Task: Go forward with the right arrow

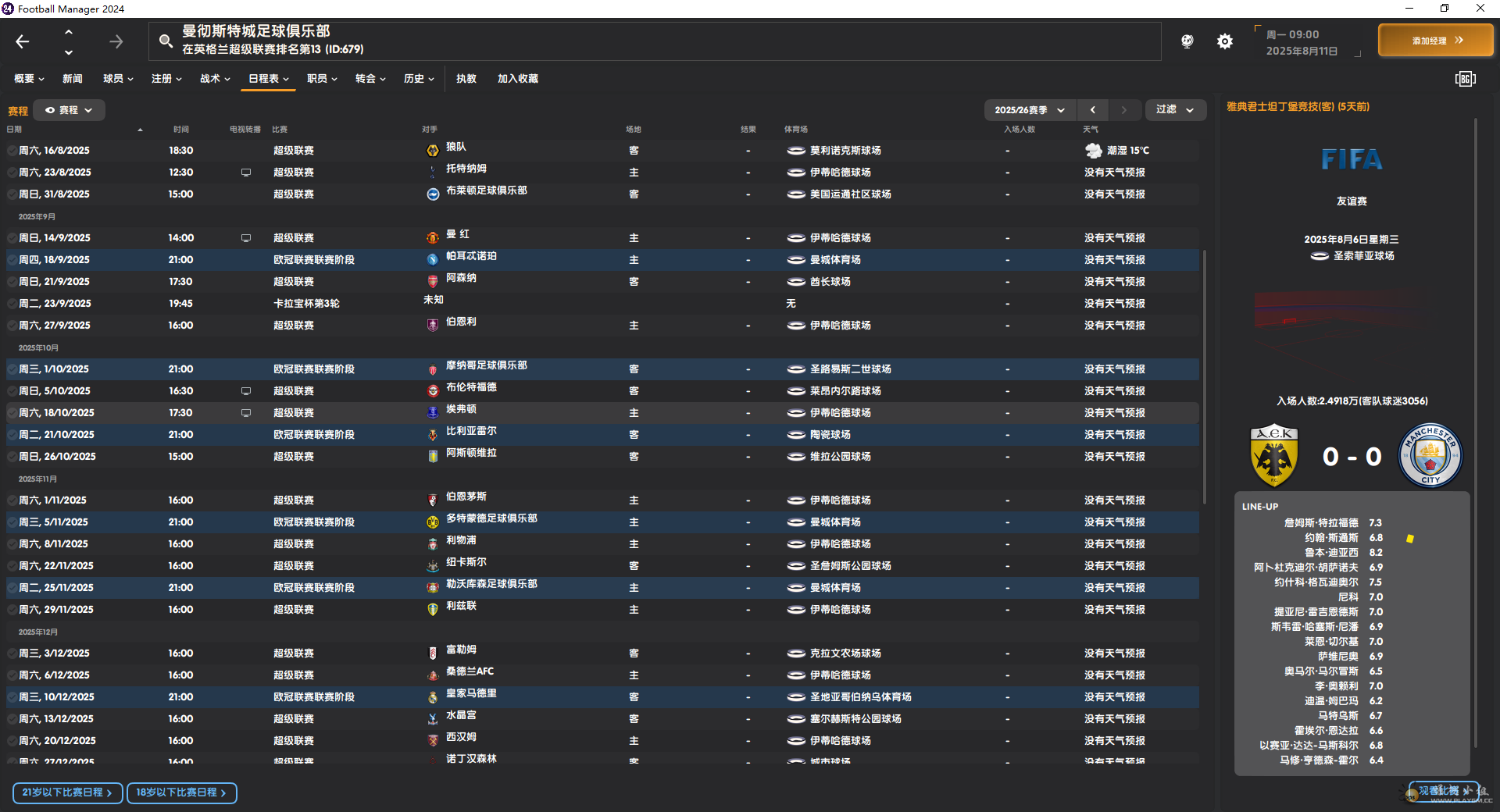Action: [x=116, y=41]
